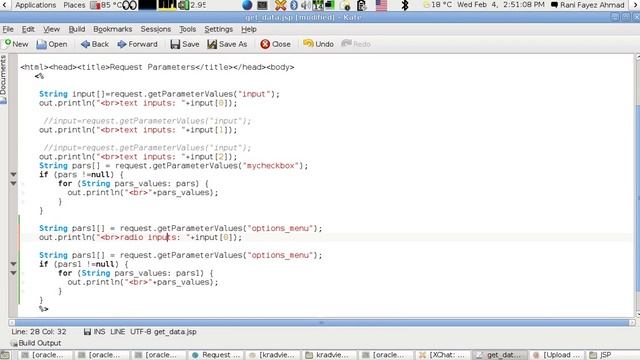The height and width of the screenshot is (360, 640).
Task: Close the document with red Close
Action: pos(276,44)
